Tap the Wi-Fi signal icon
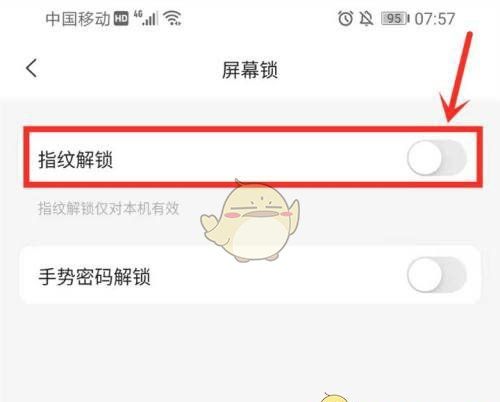The height and width of the screenshot is (402, 500). pos(173,18)
